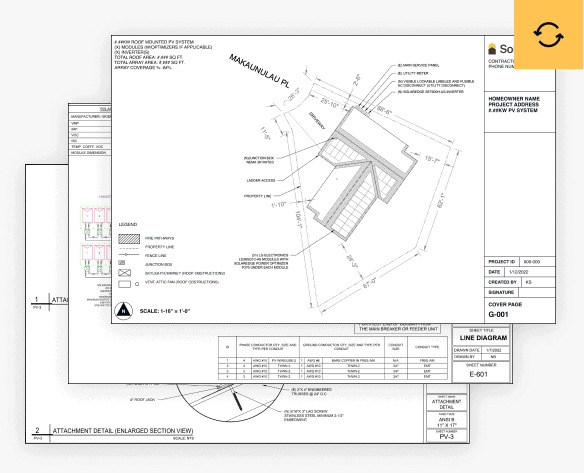Click the "E-601" sheet number
This screenshot has width=584, height=473.
click(478, 374)
